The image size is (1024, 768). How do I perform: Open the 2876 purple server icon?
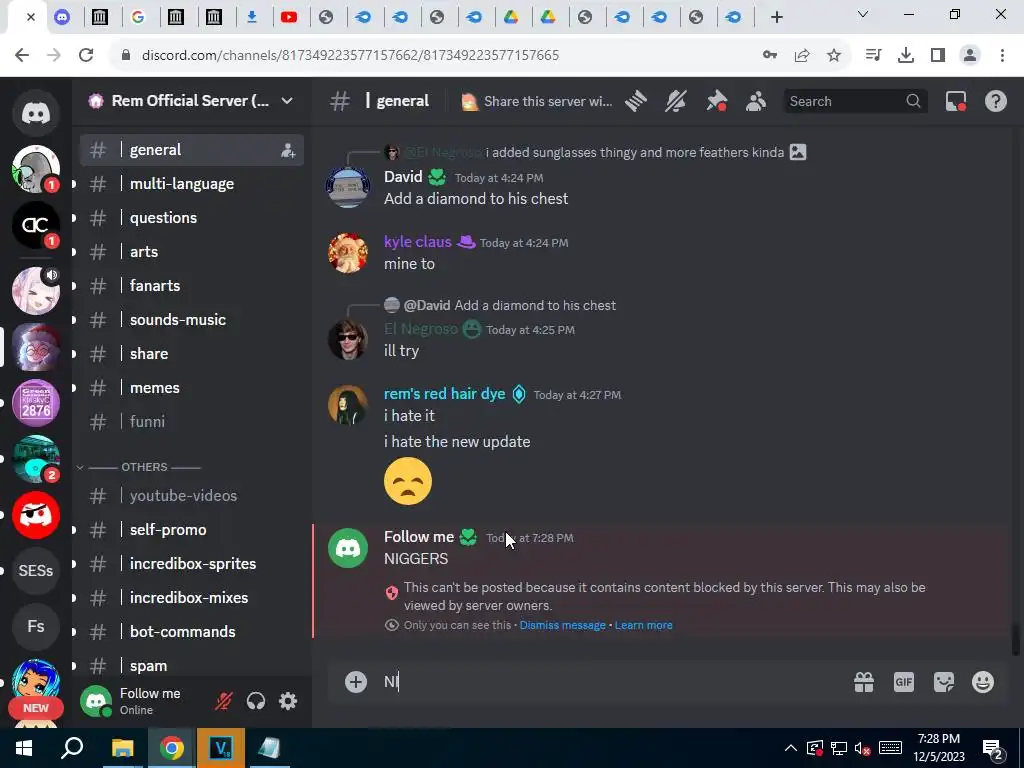[36, 403]
